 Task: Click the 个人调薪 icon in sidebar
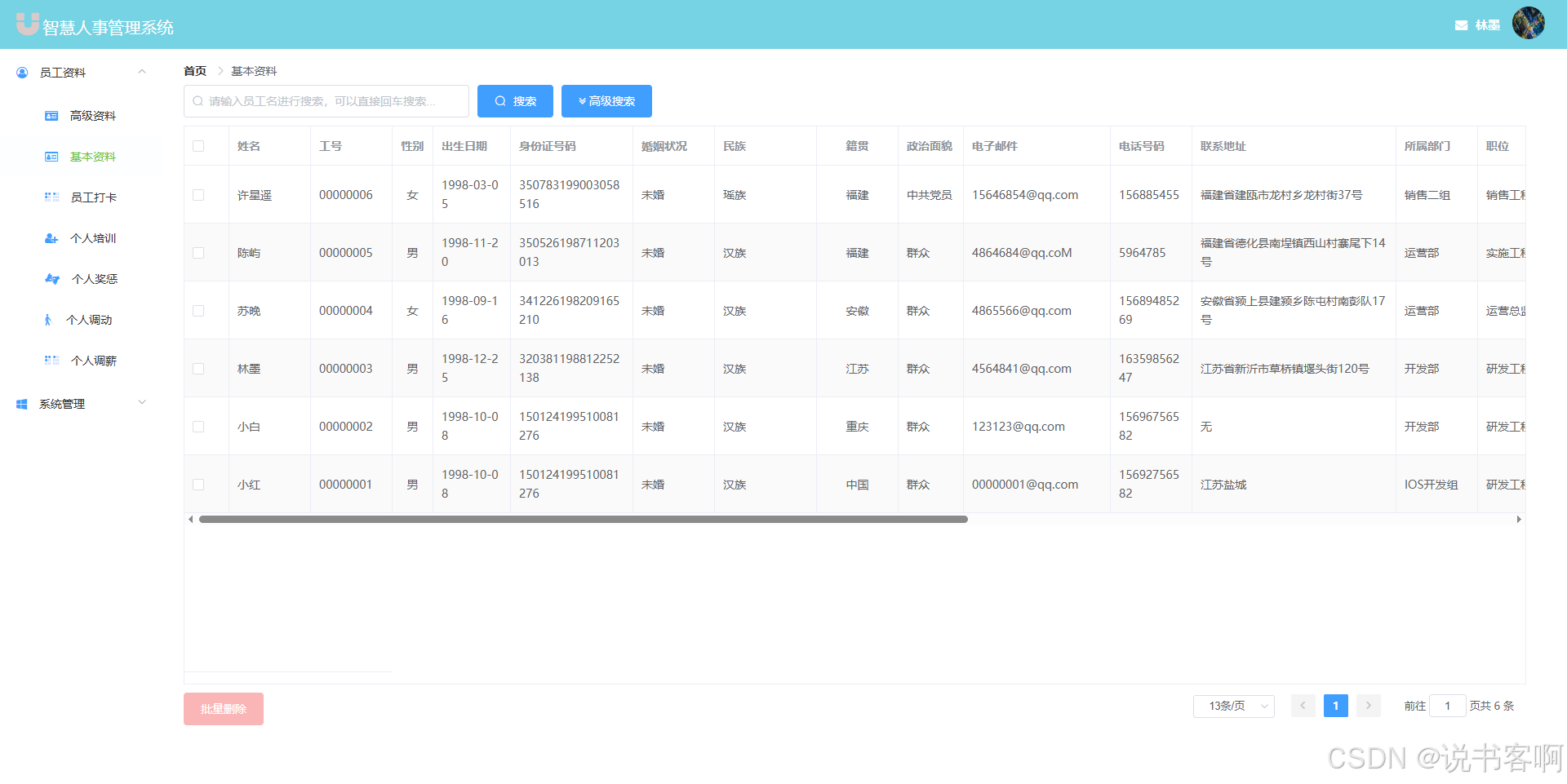point(51,361)
